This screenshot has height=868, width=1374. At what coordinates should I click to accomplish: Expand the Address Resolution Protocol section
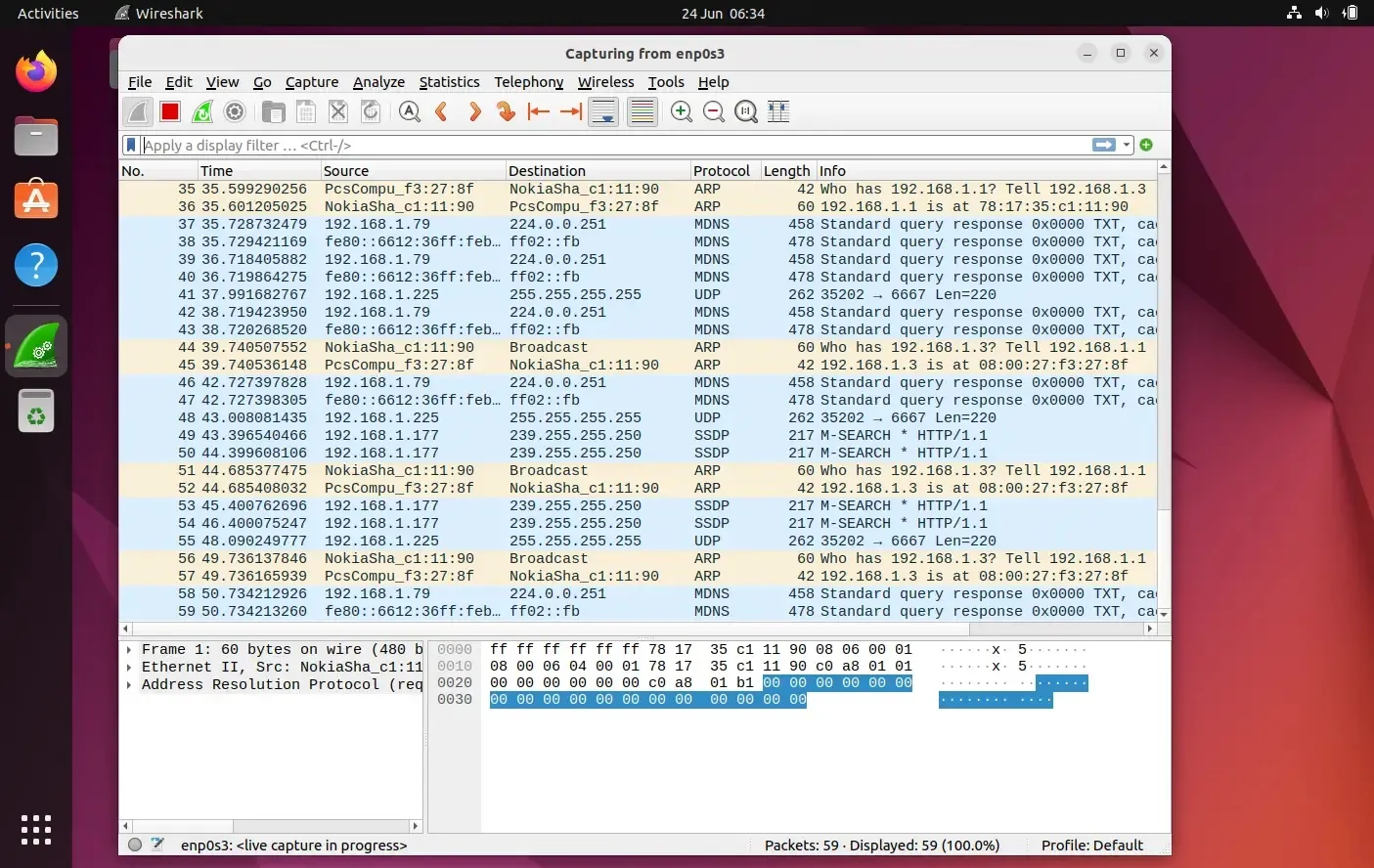pyautogui.click(x=130, y=684)
